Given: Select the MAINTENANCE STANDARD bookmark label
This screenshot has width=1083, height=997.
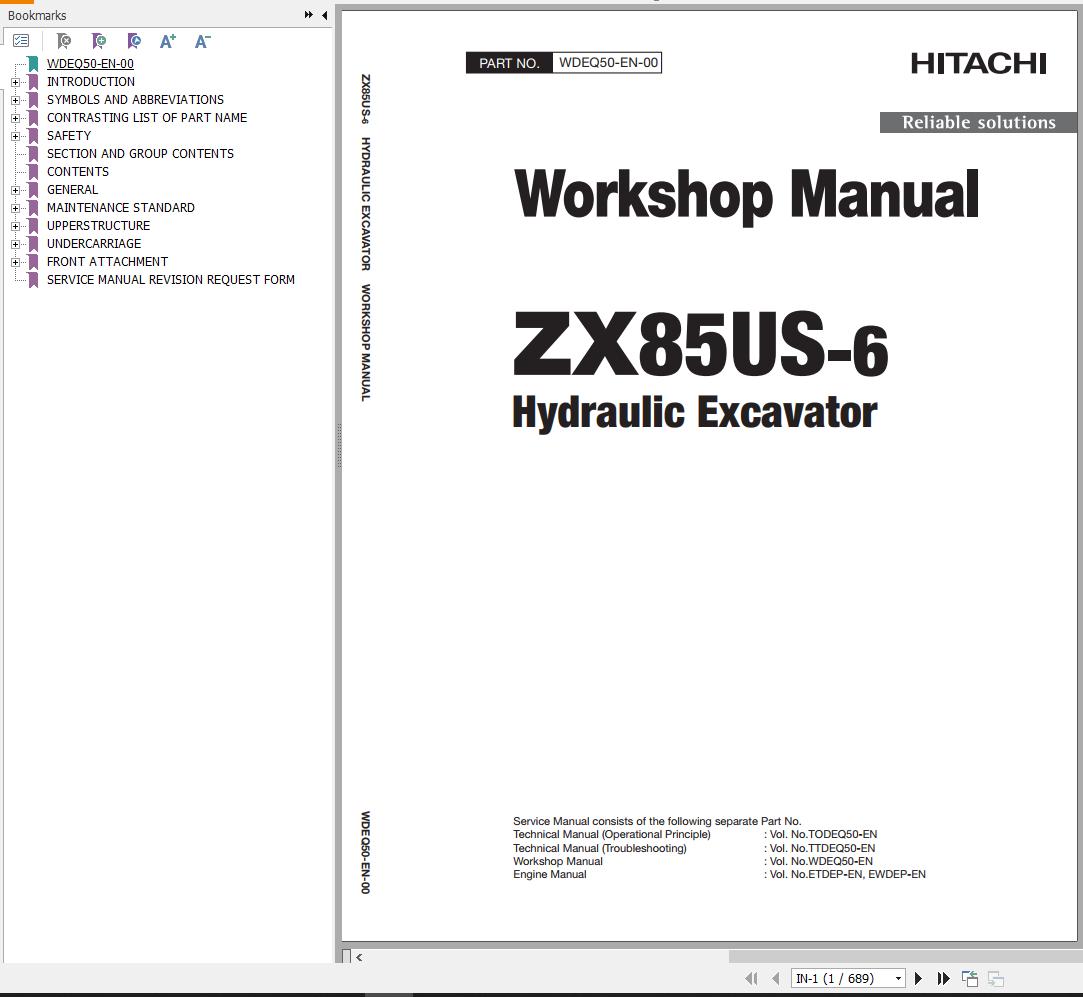Looking at the screenshot, I should click(x=121, y=207).
